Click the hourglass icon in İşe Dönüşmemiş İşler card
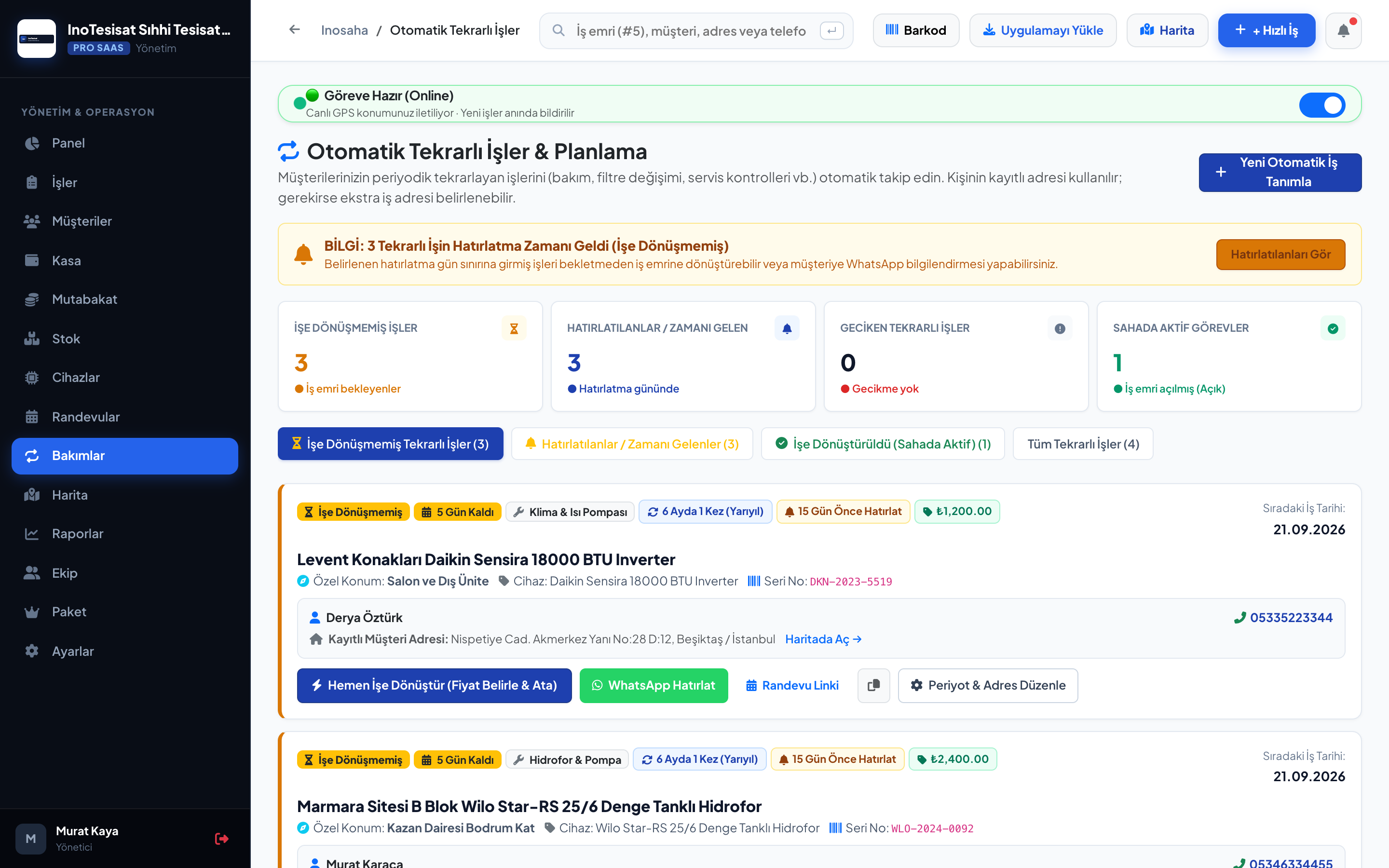The image size is (1389, 868). tap(514, 328)
